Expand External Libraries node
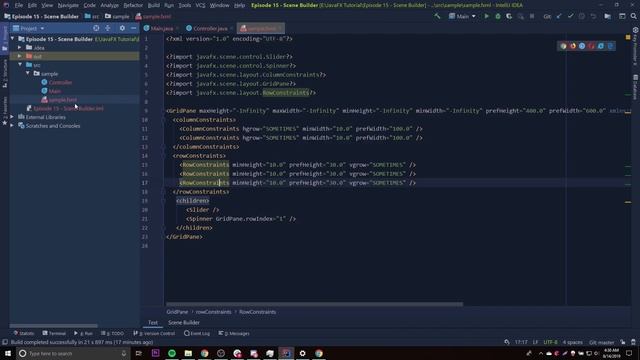 point(12,117)
